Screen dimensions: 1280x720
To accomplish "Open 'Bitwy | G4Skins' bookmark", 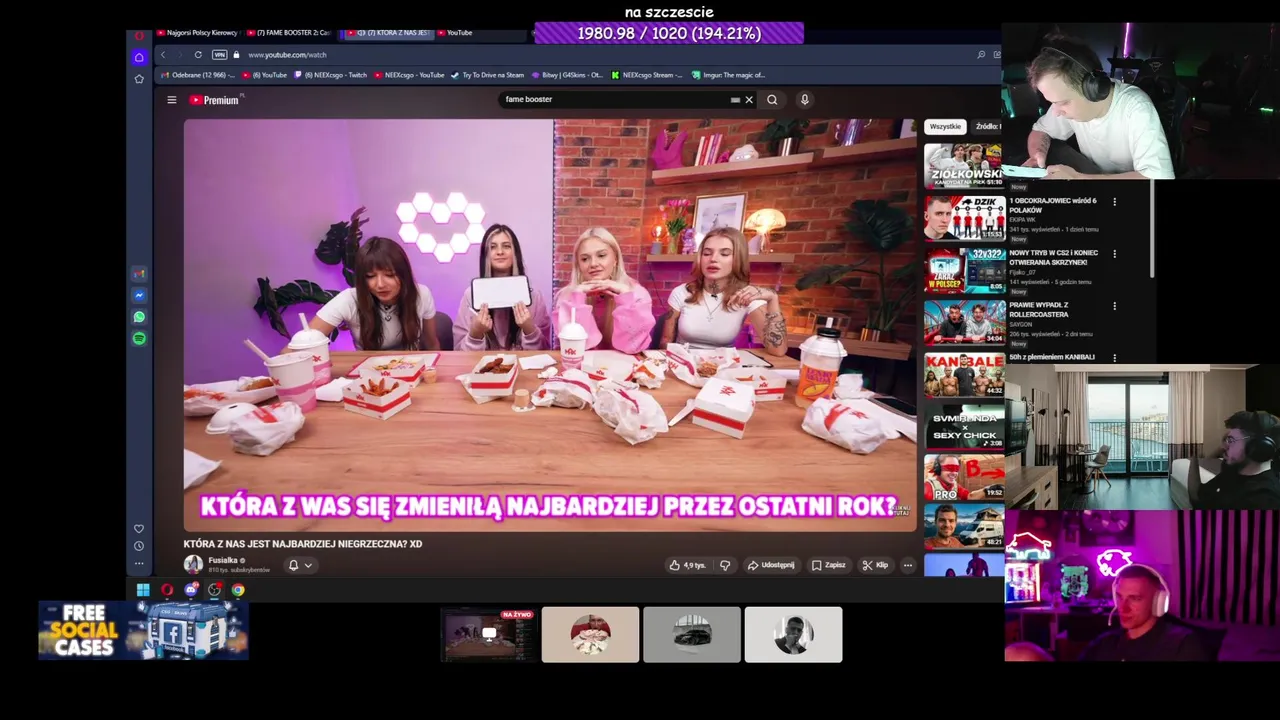I will (x=567, y=75).
